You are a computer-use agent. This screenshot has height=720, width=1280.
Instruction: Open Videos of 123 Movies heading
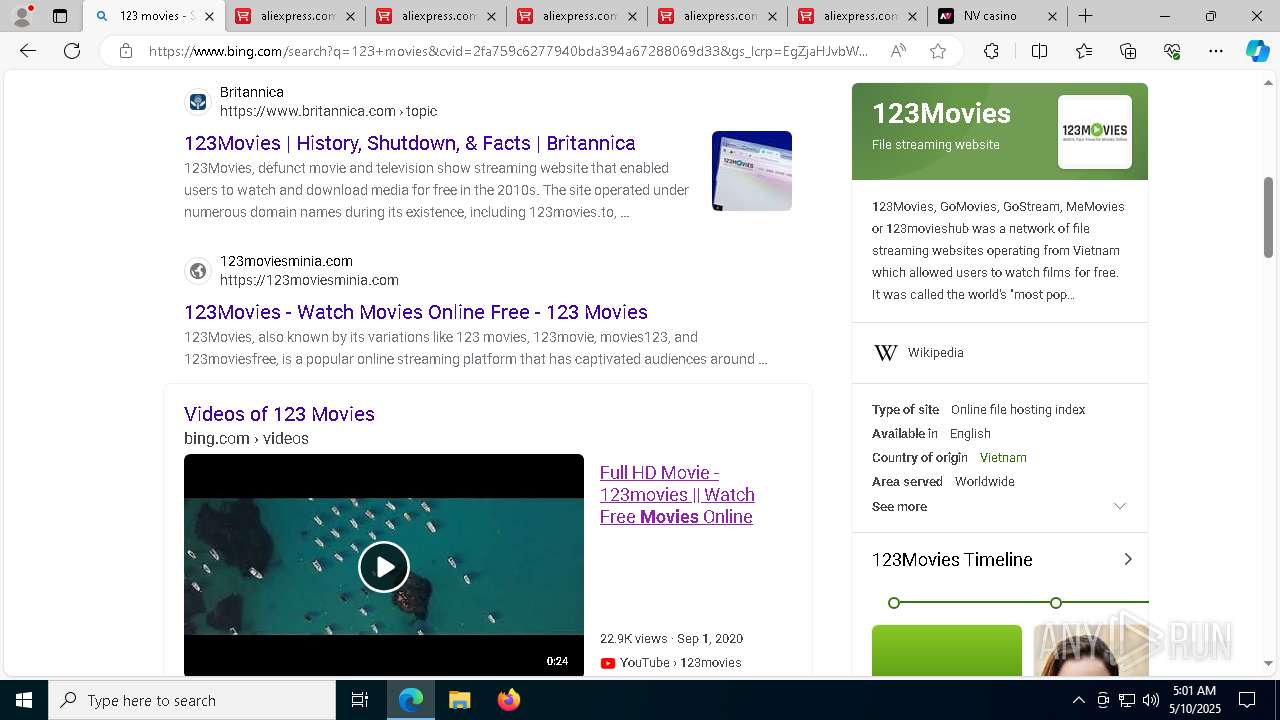pyautogui.click(x=279, y=414)
